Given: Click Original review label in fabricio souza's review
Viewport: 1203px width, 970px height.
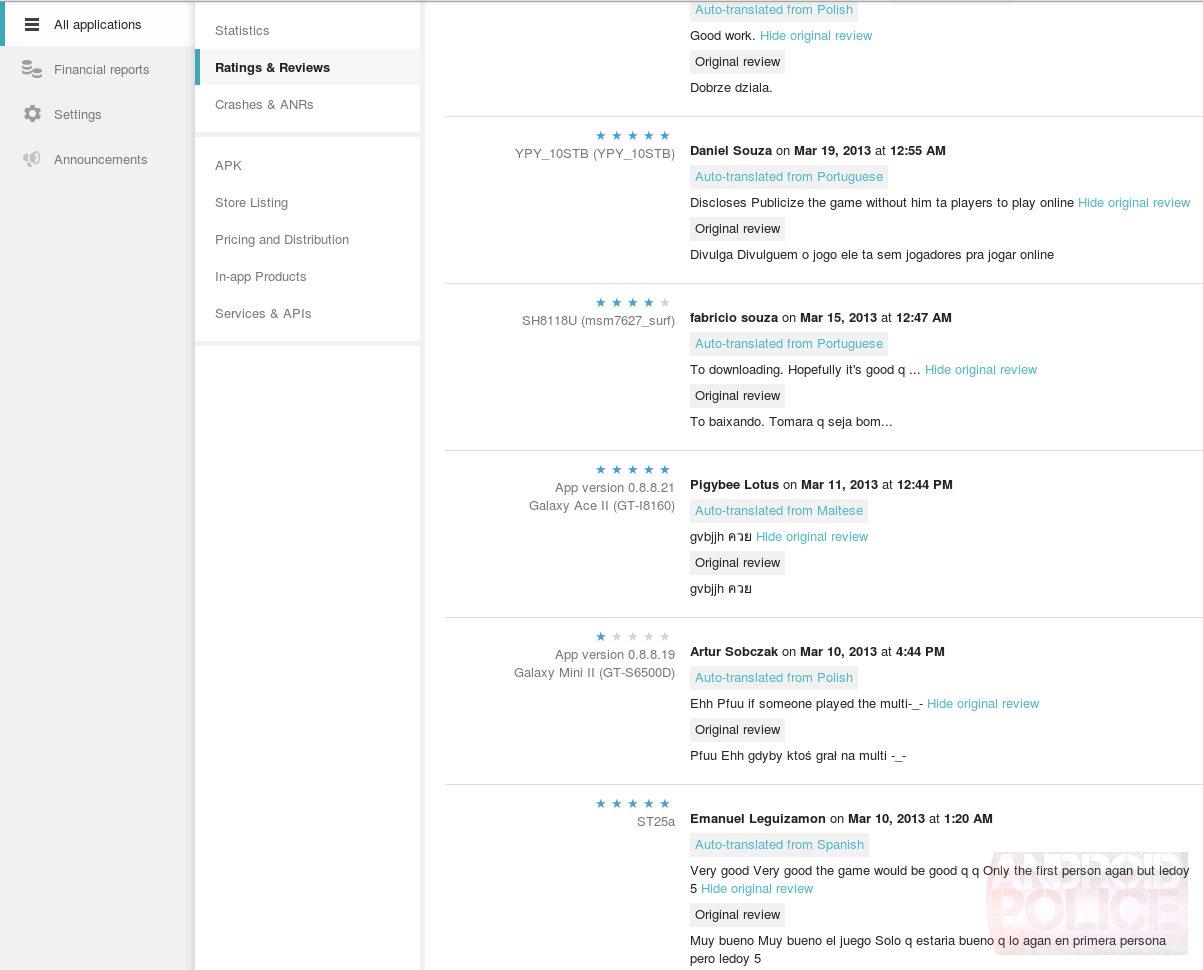Looking at the screenshot, I should [x=738, y=396].
